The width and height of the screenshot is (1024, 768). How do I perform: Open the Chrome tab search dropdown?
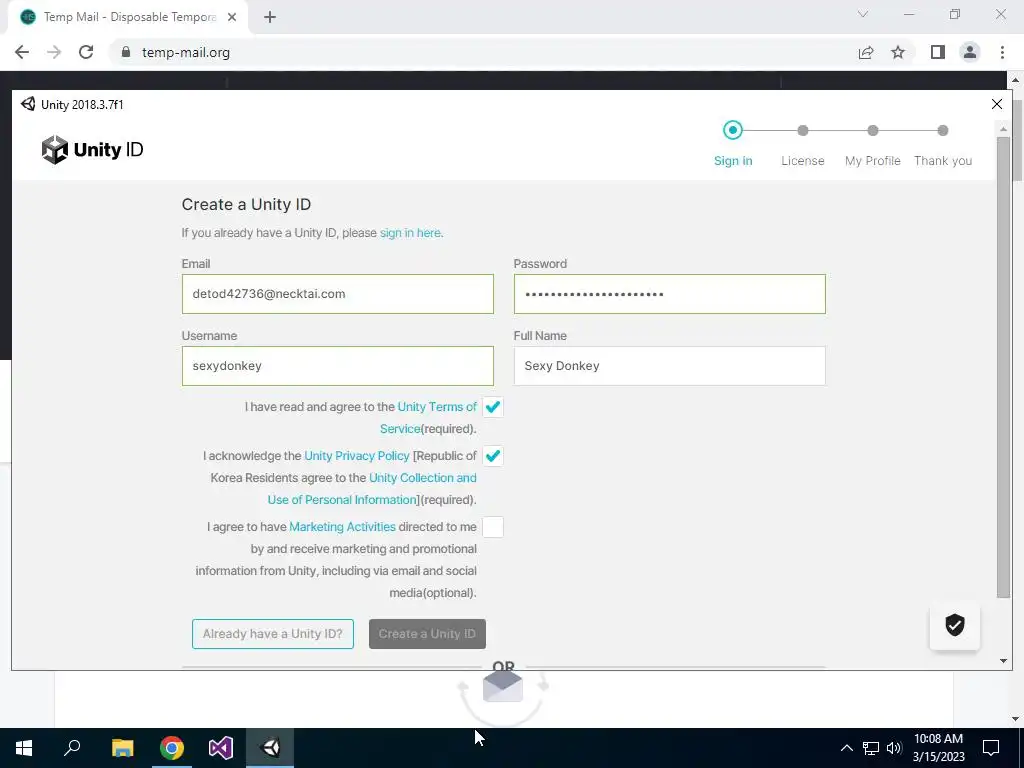(x=863, y=14)
